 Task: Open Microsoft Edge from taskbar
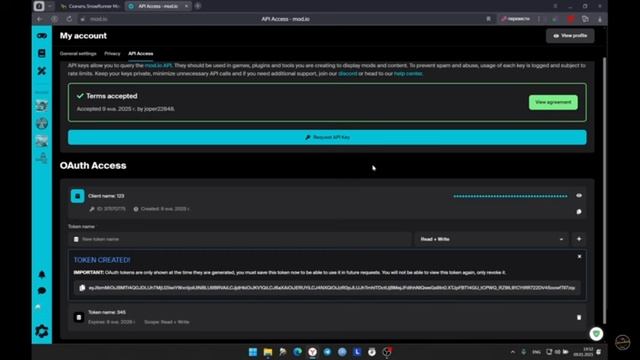tap(298, 352)
